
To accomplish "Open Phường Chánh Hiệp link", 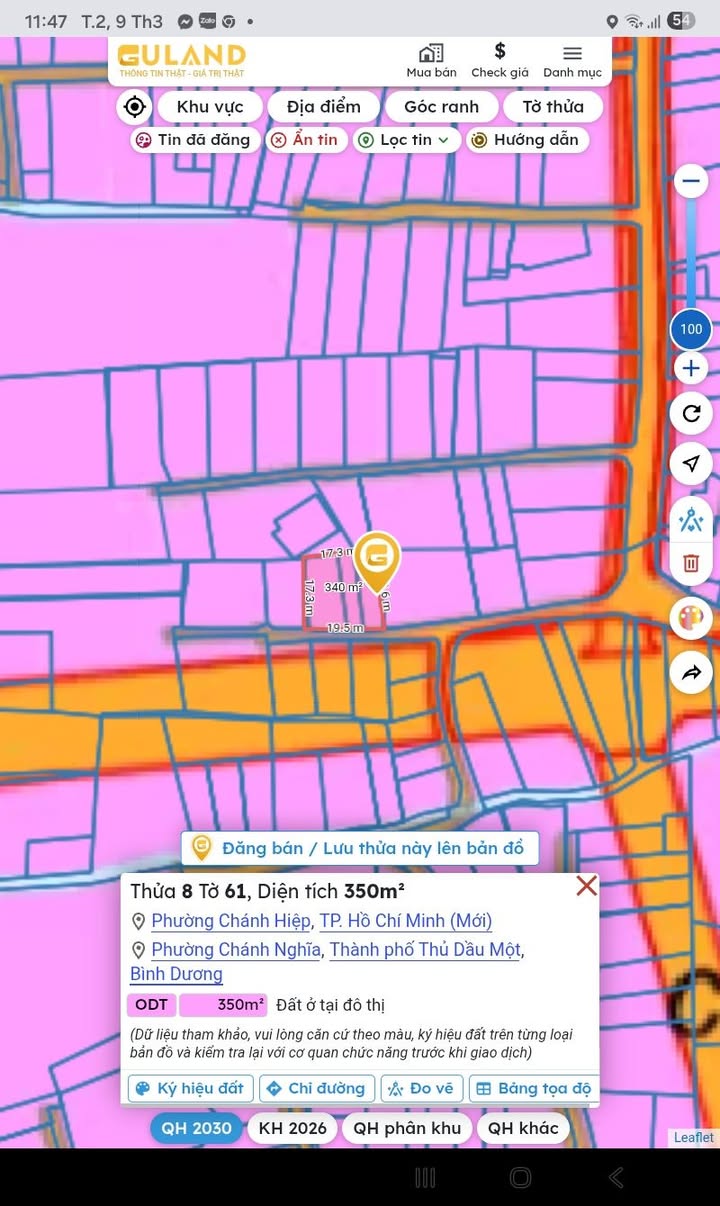I will 231,921.
